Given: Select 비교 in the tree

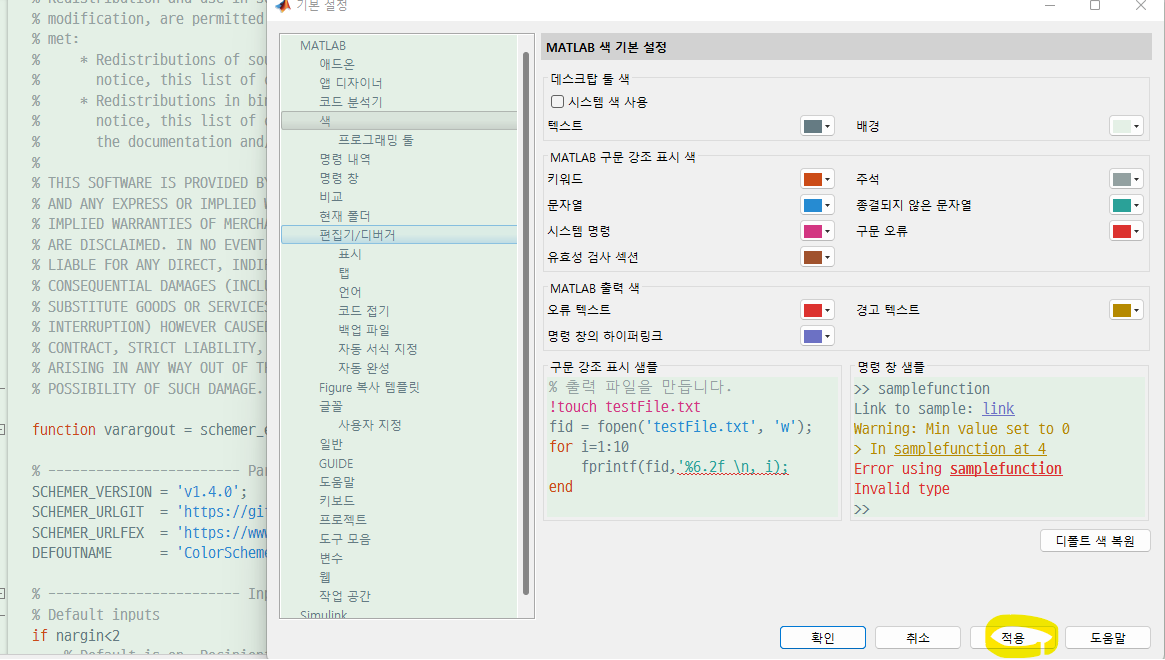Looking at the screenshot, I should 331,197.
